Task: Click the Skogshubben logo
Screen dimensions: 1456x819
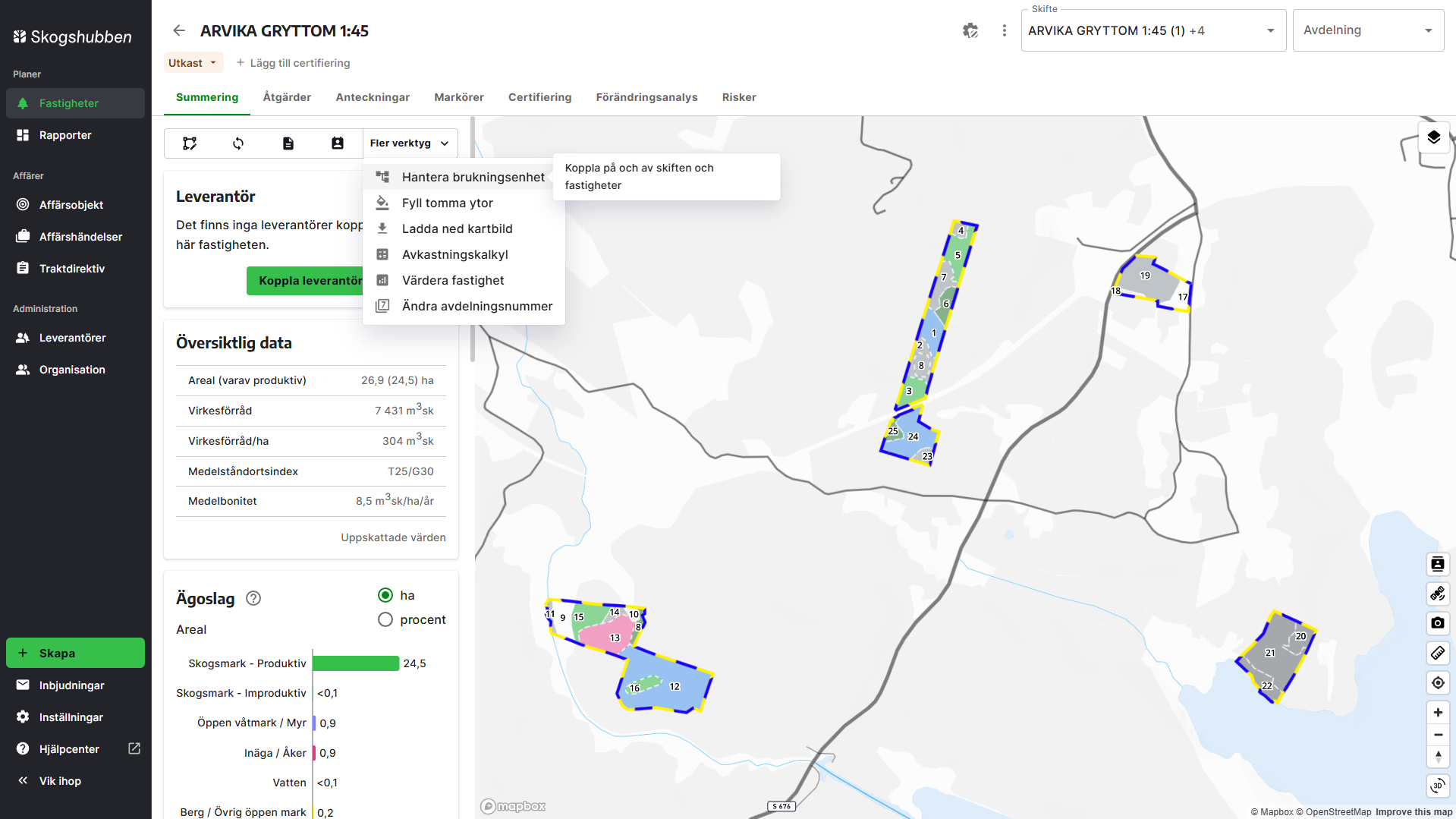Action: tap(72, 36)
